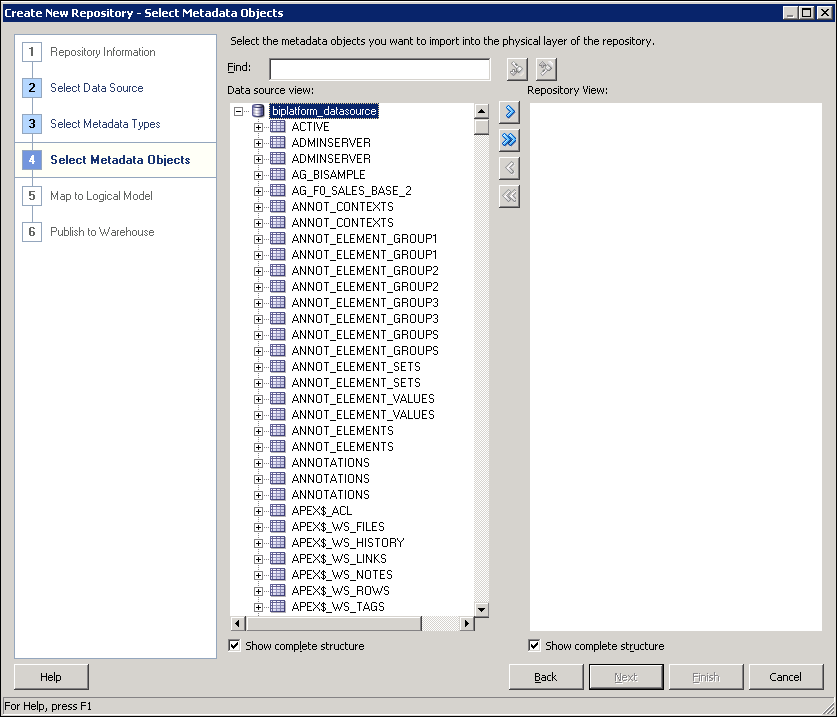Image resolution: width=837 pixels, height=717 pixels.
Task: Click the tree's vertical scrollbar down arrow
Action: coord(481,609)
